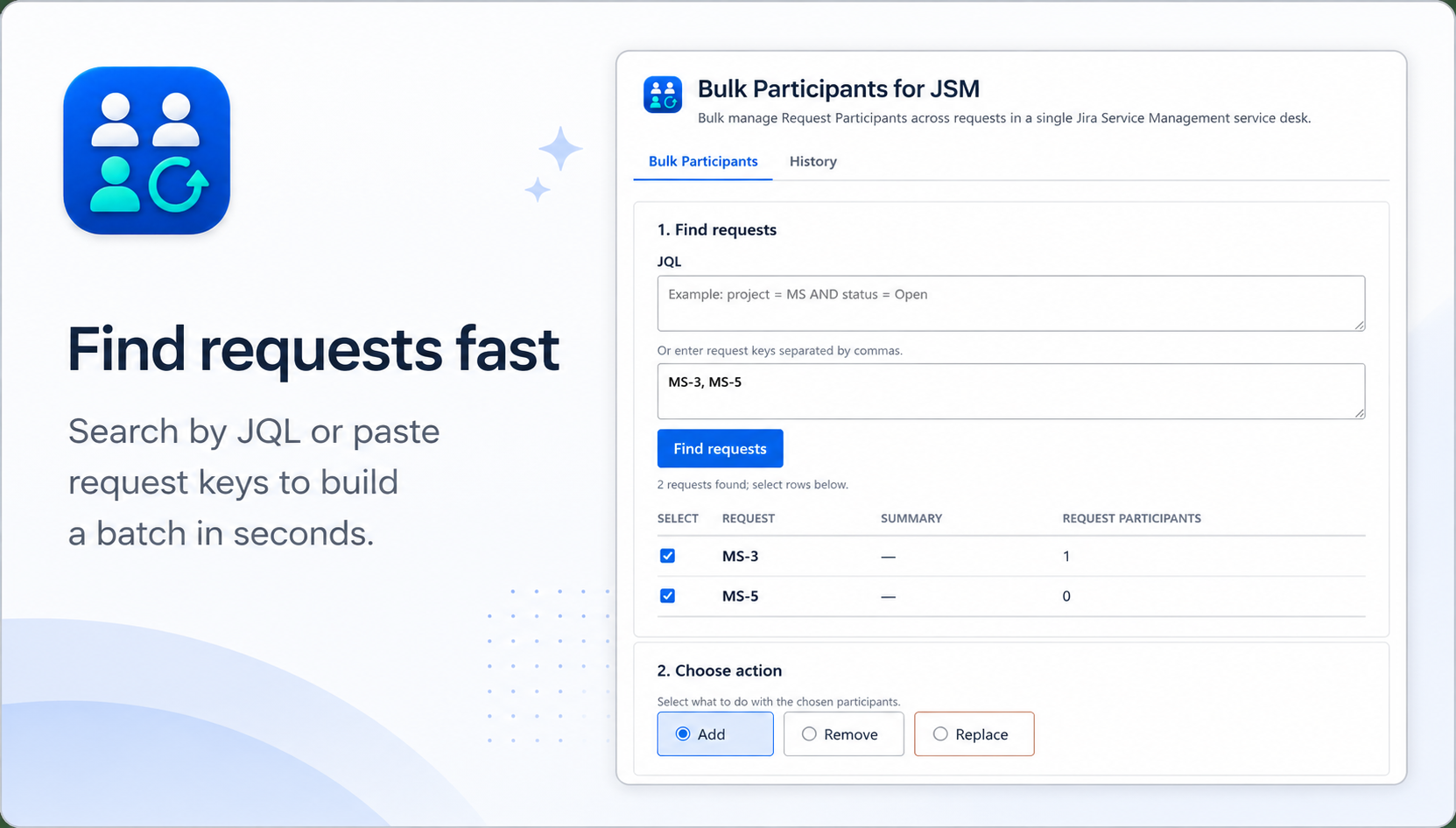The image size is (1456, 828).
Task: Uncheck the MS-3 request checkbox
Action: click(x=667, y=556)
